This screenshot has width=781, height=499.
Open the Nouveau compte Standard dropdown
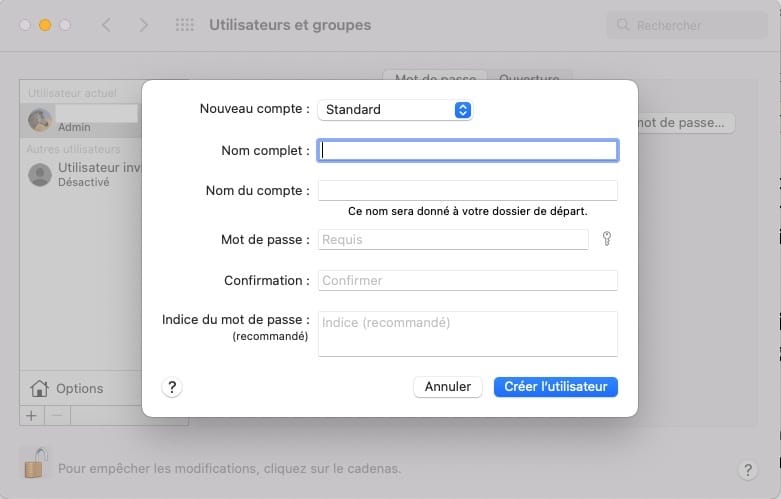(394, 110)
